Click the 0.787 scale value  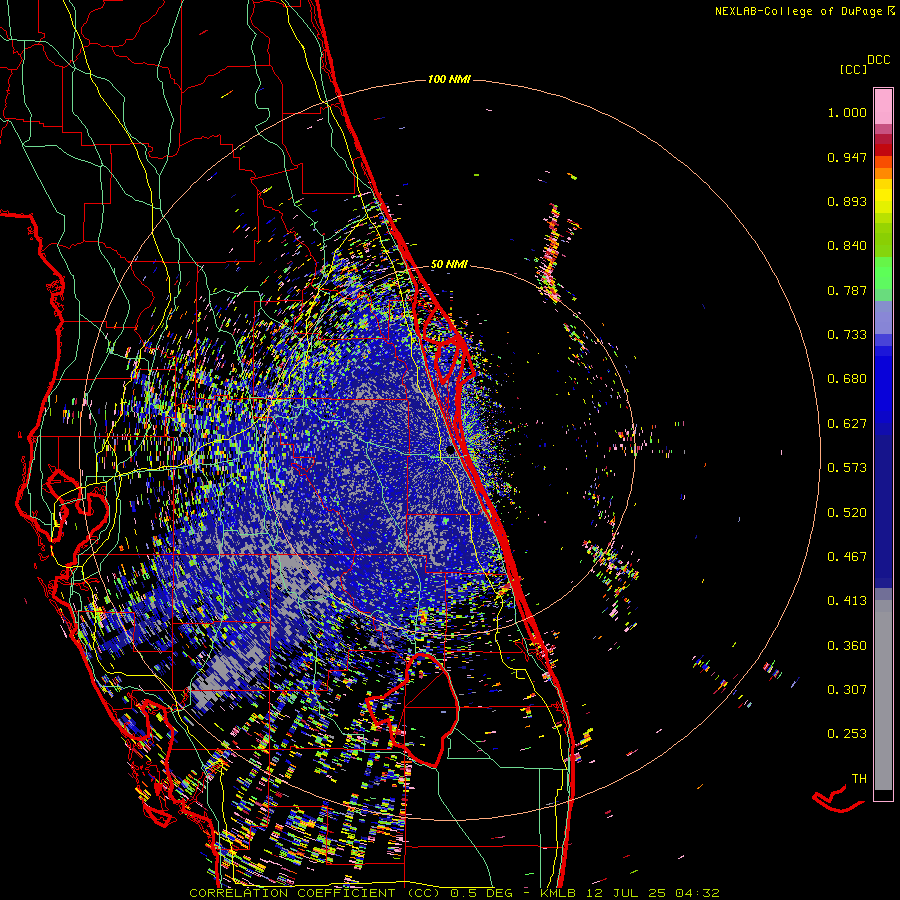tap(847, 290)
